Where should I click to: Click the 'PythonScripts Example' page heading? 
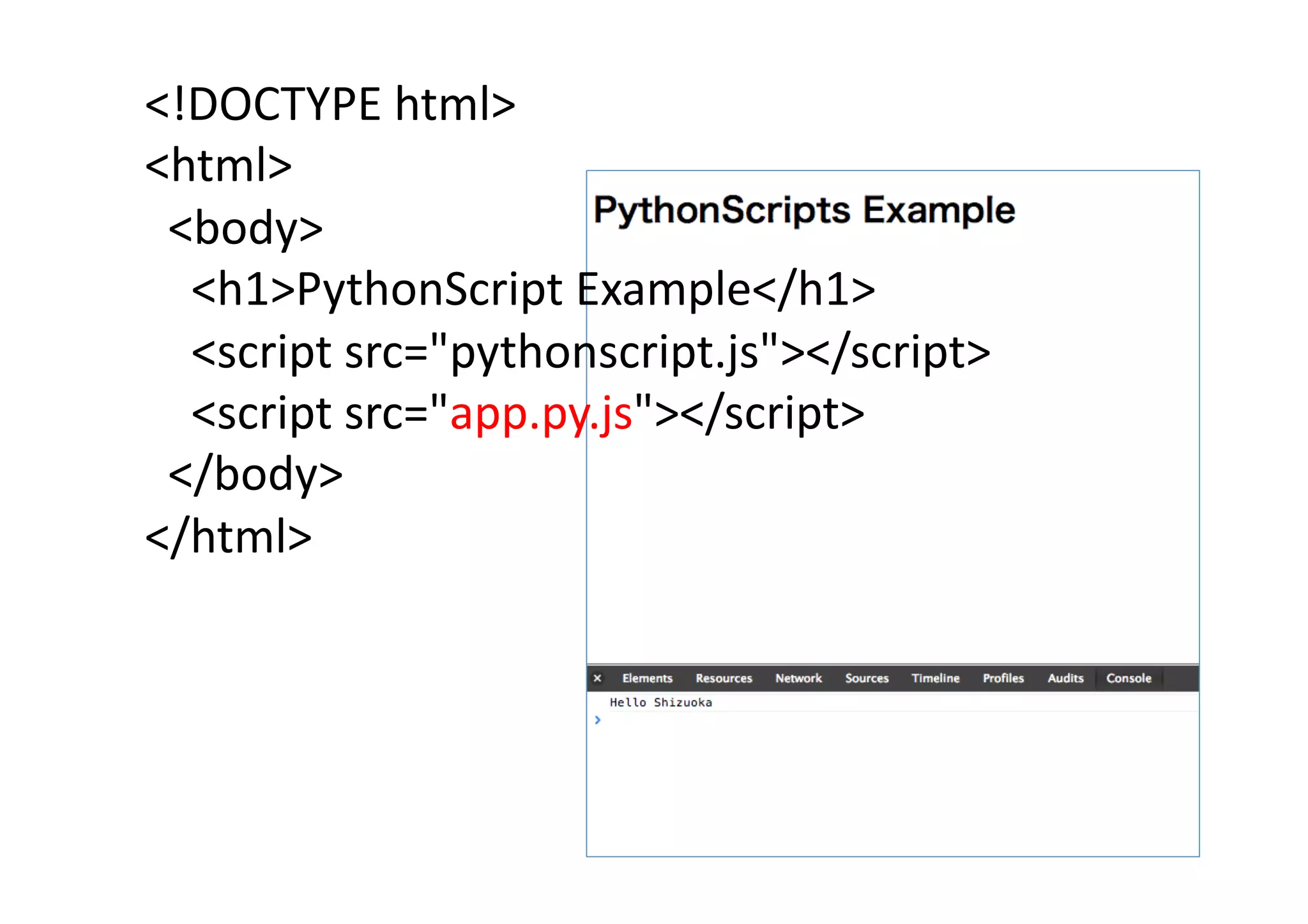804,210
